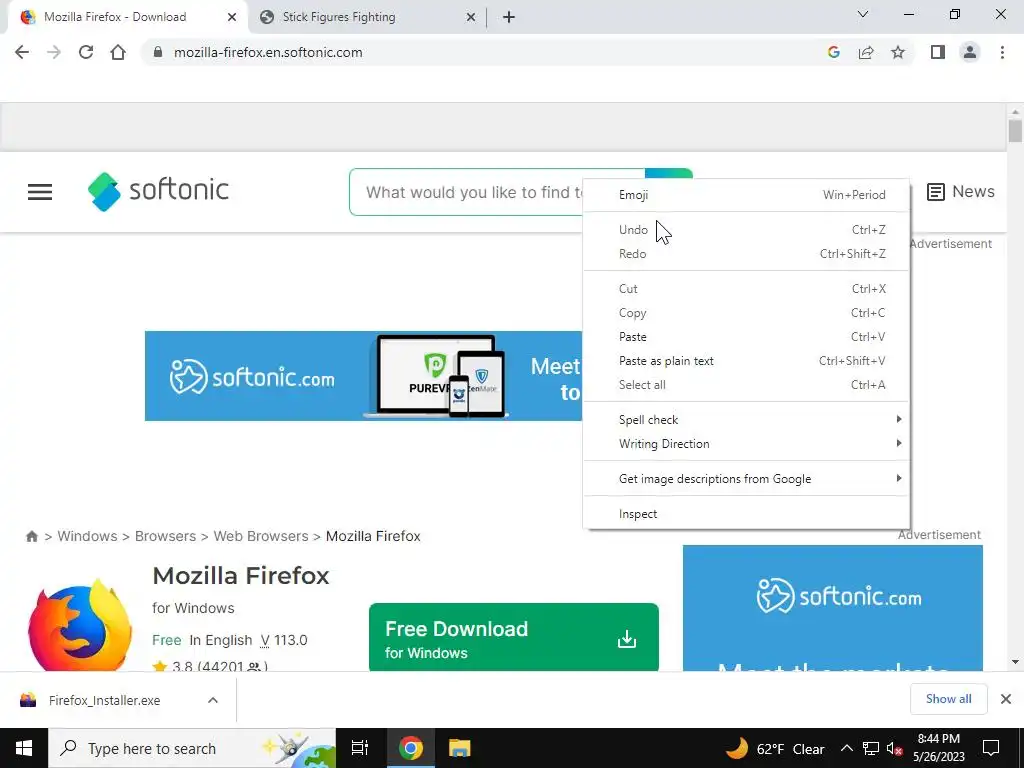
Task: Click the browser forward arrow
Action: 54,52
